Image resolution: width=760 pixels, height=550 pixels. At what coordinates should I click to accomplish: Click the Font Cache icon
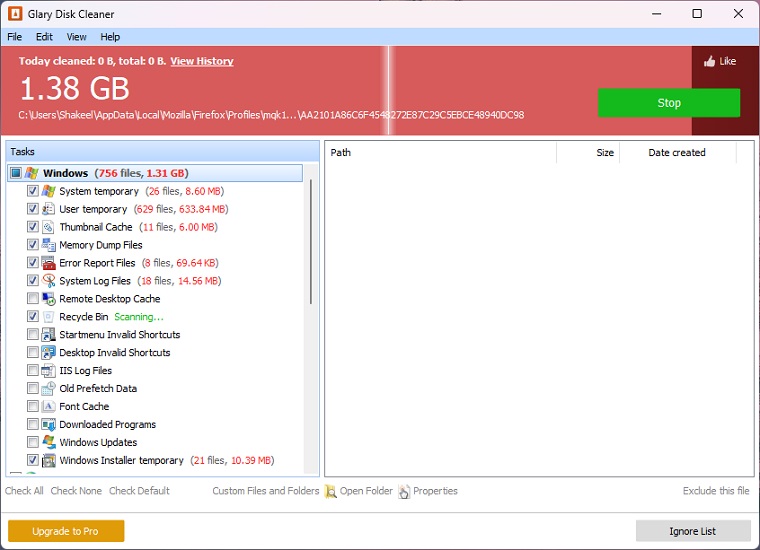click(48, 406)
